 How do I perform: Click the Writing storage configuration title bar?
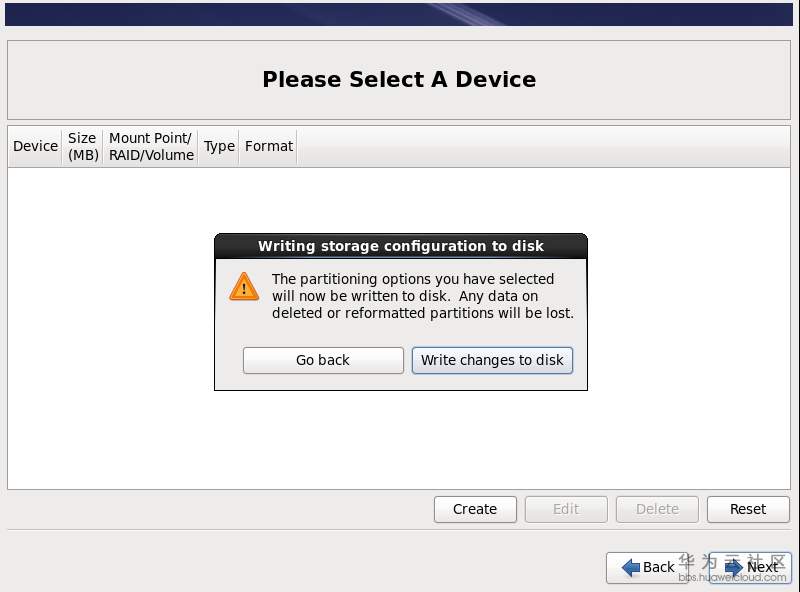point(401,246)
